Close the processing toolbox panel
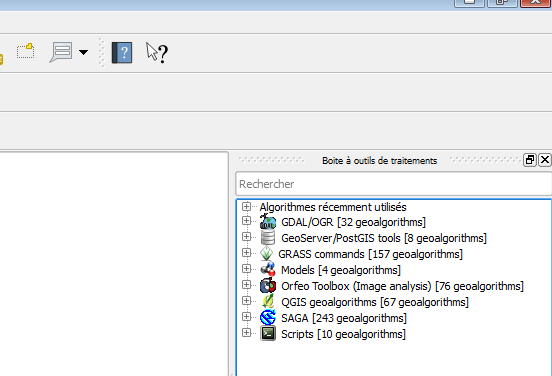552x376 pixels. pos(545,160)
